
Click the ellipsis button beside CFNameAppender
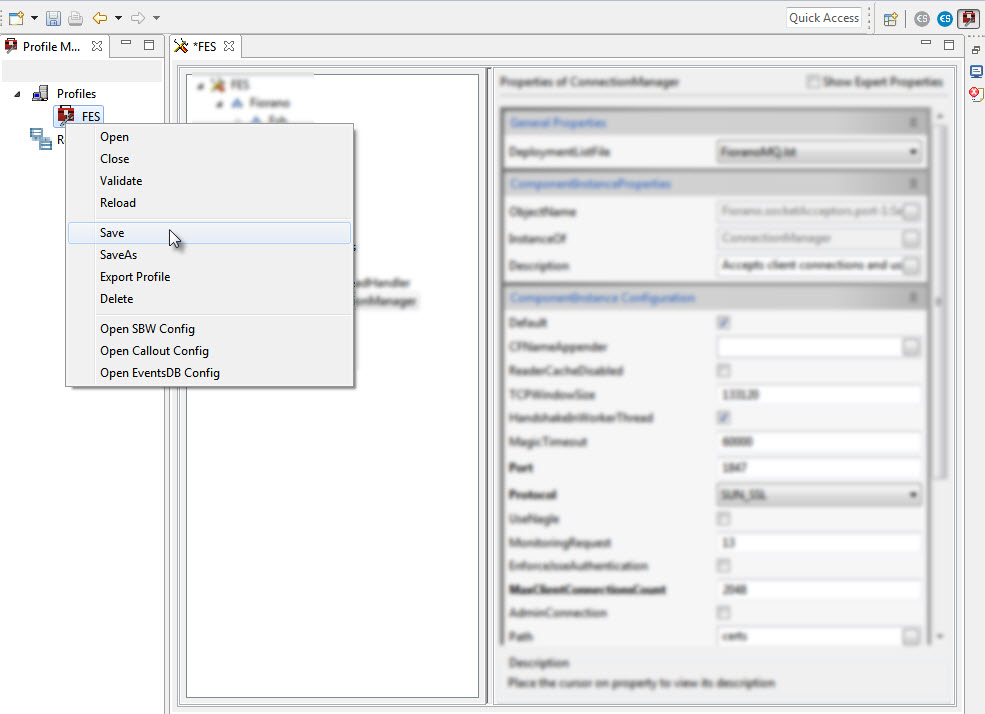click(x=911, y=347)
